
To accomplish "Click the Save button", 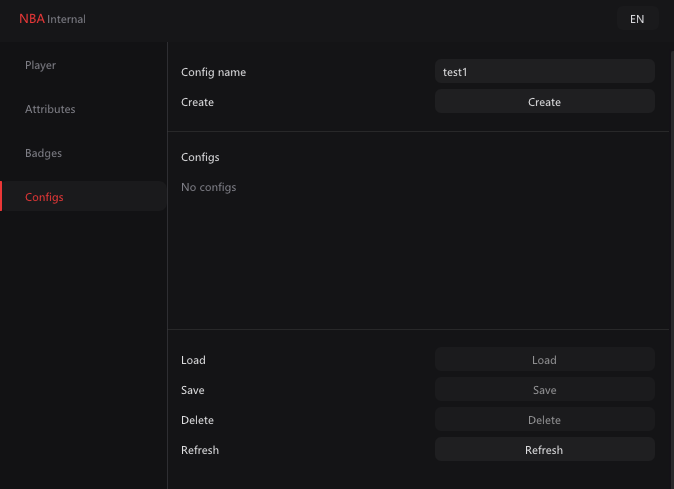I will (x=545, y=389).
